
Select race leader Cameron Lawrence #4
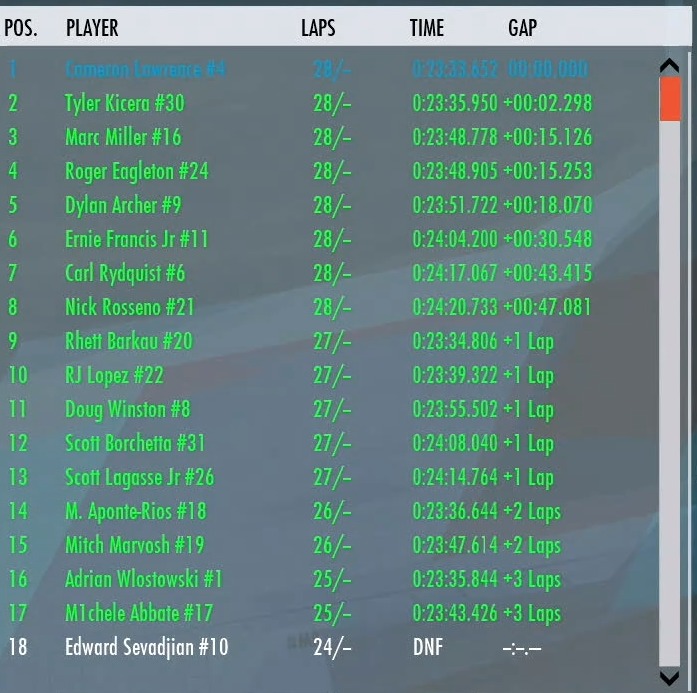tap(145, 70)
